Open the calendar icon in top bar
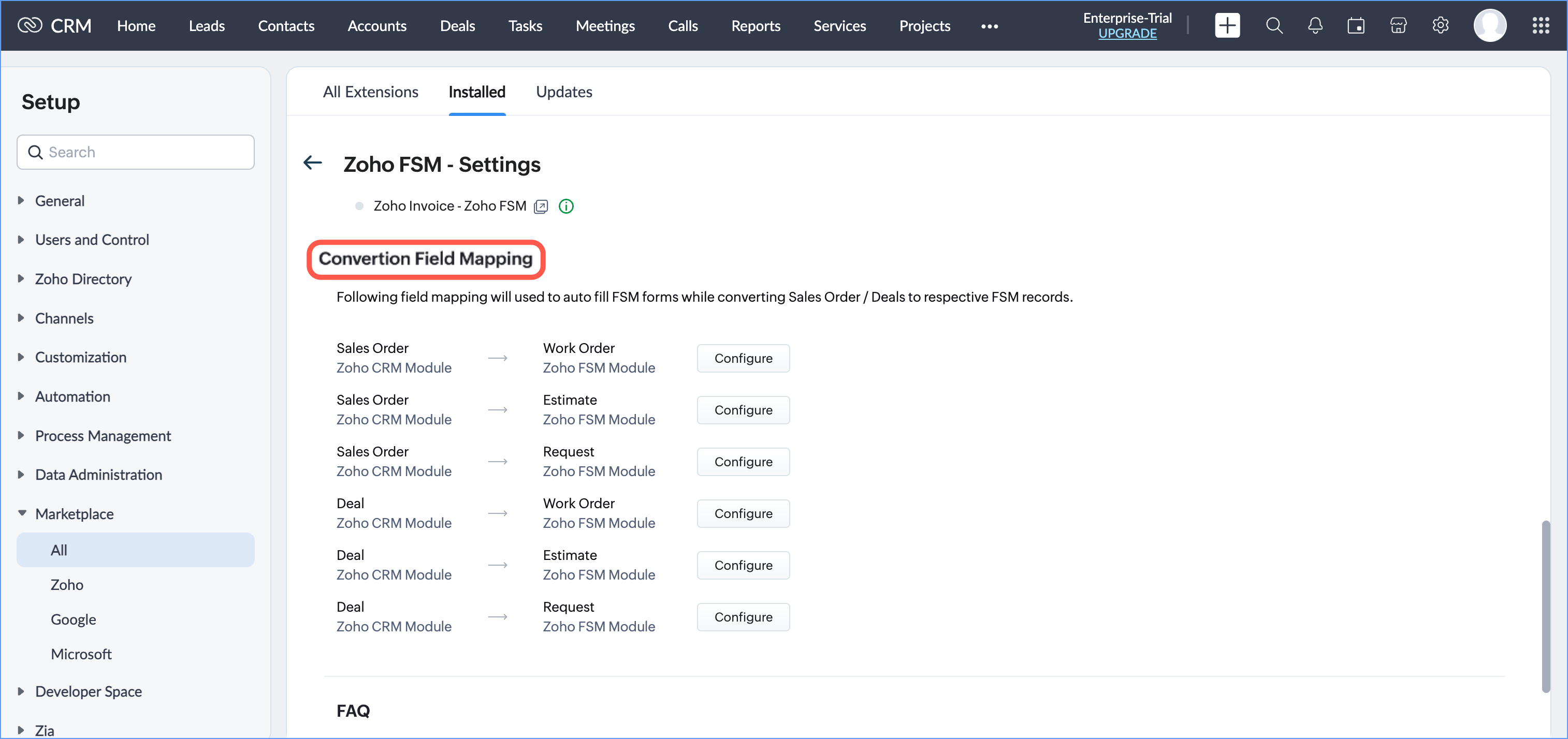The height and width of the screenshot is (739, 1568). click(x=1356, y=25)
